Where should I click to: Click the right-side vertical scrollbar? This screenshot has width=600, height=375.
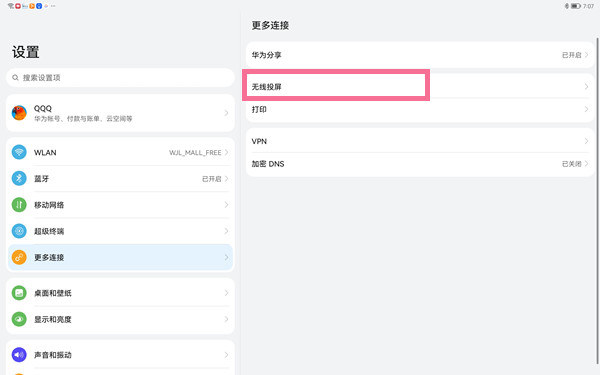click(597, 201)
